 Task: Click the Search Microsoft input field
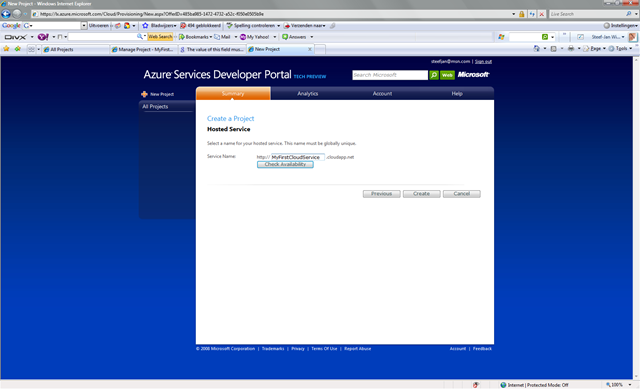[x=390, y=75]
